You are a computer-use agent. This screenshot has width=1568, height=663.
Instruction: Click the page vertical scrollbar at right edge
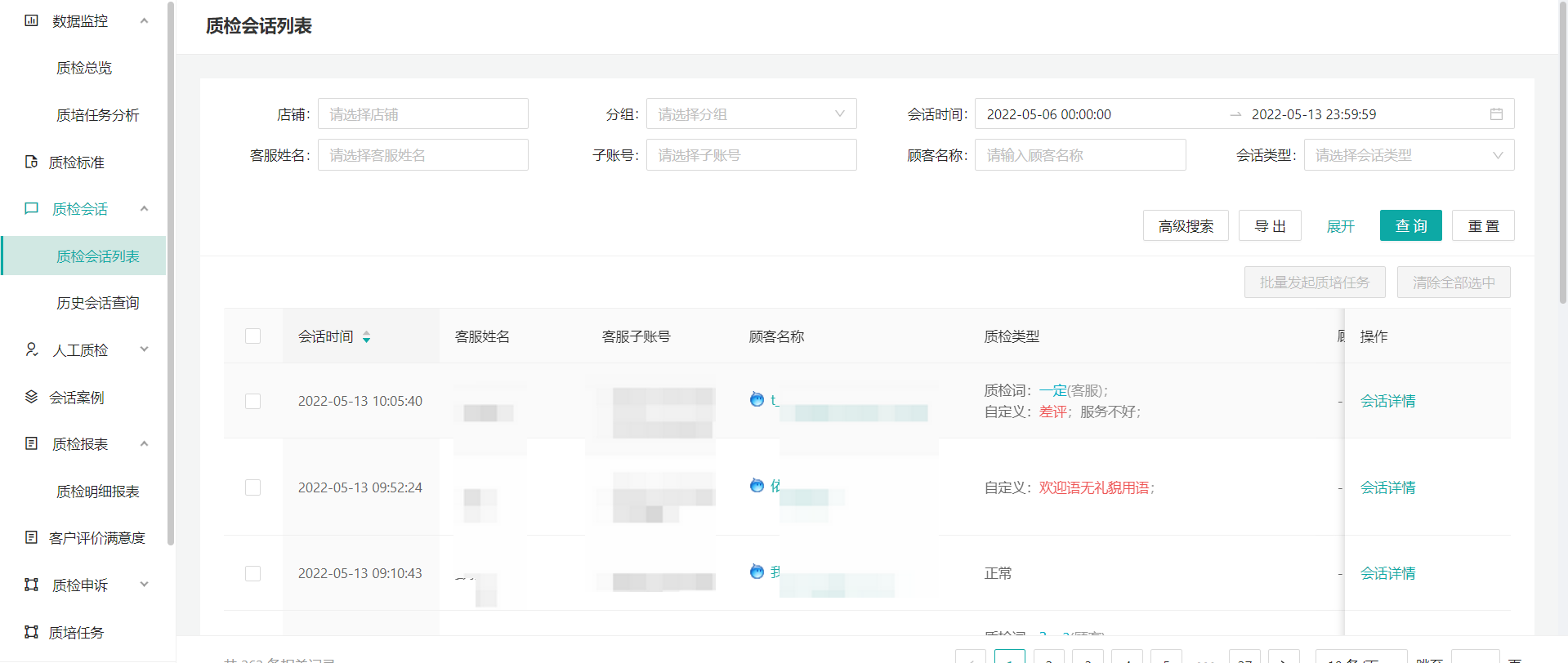point(1563,153)
